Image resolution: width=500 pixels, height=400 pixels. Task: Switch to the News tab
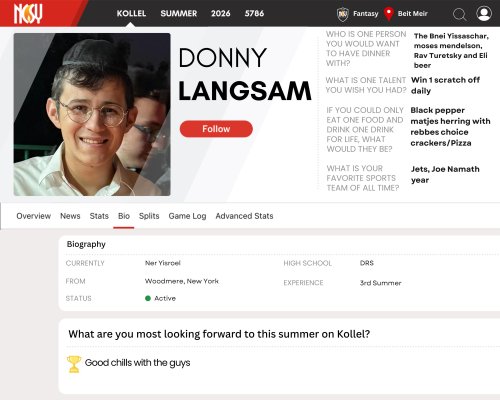(x=70, y=216)
